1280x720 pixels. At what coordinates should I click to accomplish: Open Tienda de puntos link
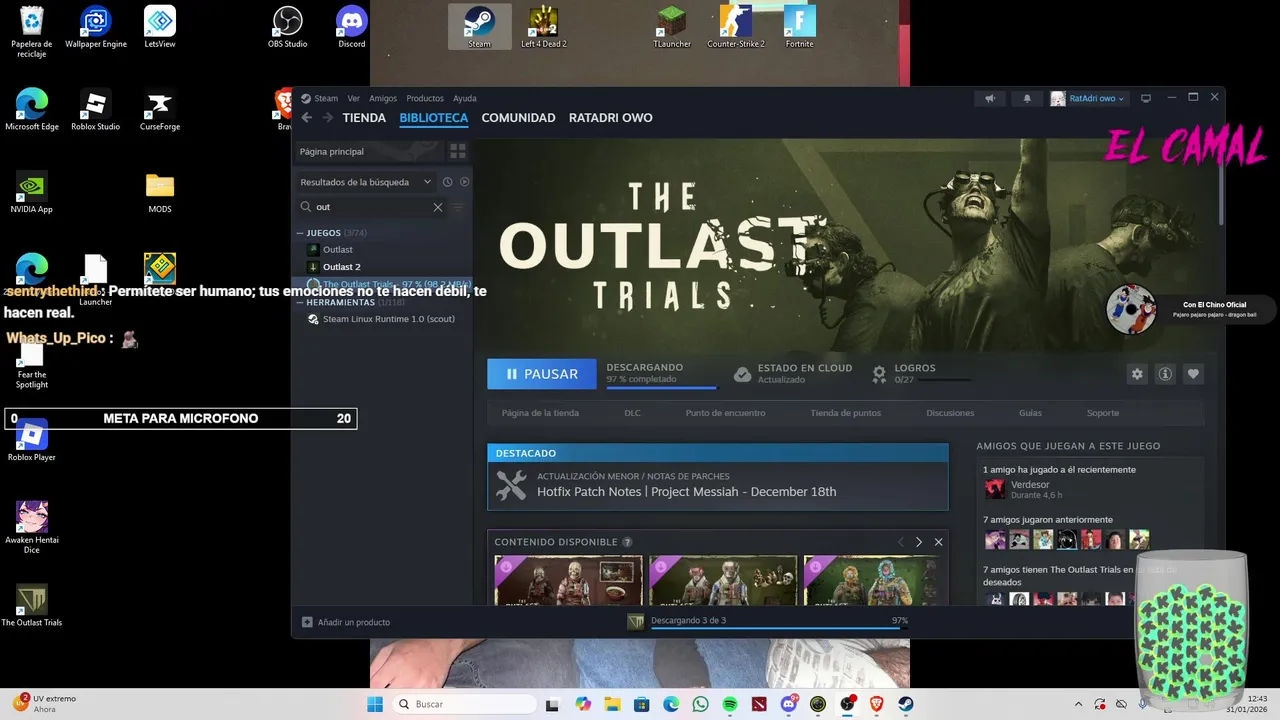pyautogui.click(x=846, y=413)
